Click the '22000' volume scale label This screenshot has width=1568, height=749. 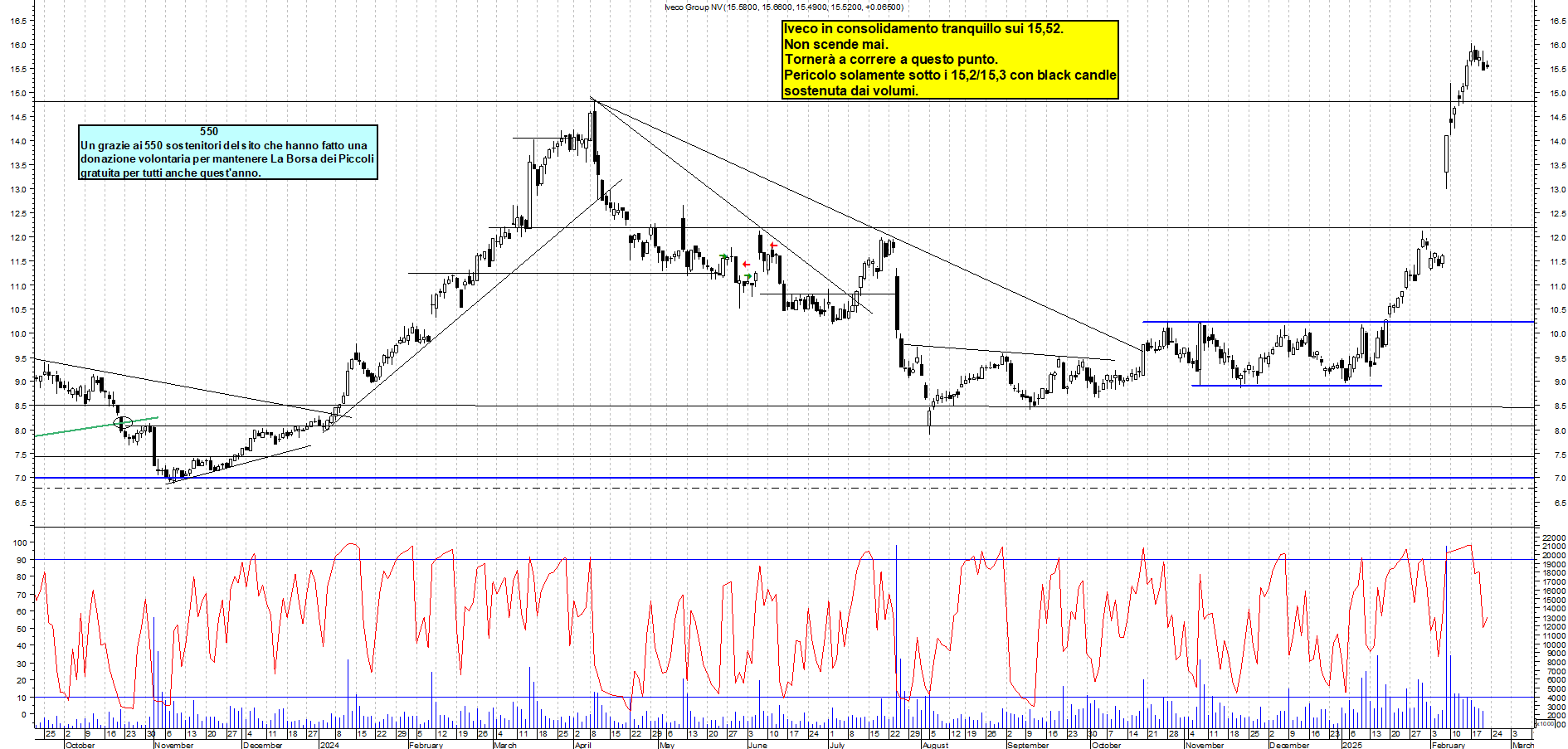pos(1553,538)
